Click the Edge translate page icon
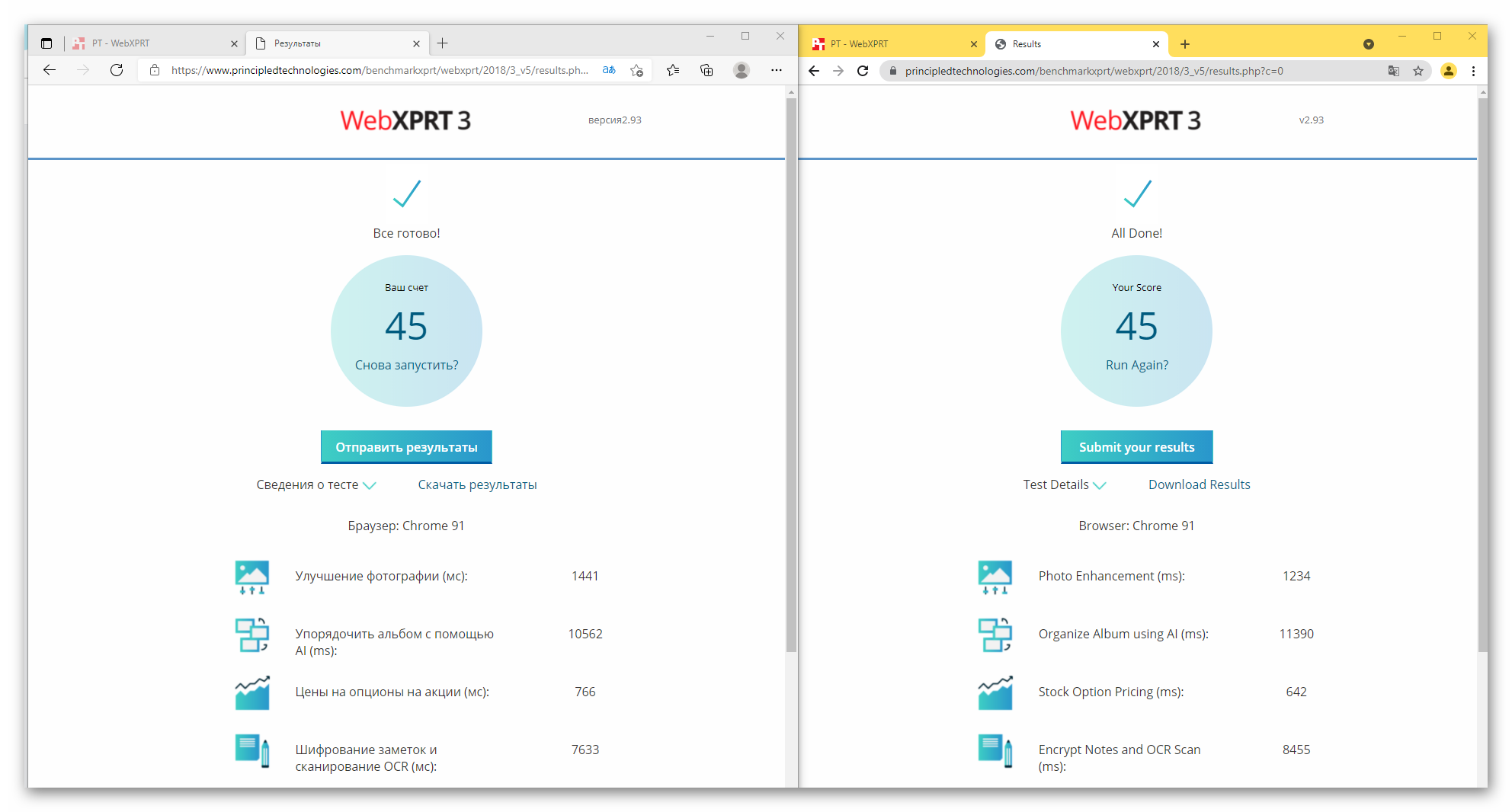 coord(609,70)
